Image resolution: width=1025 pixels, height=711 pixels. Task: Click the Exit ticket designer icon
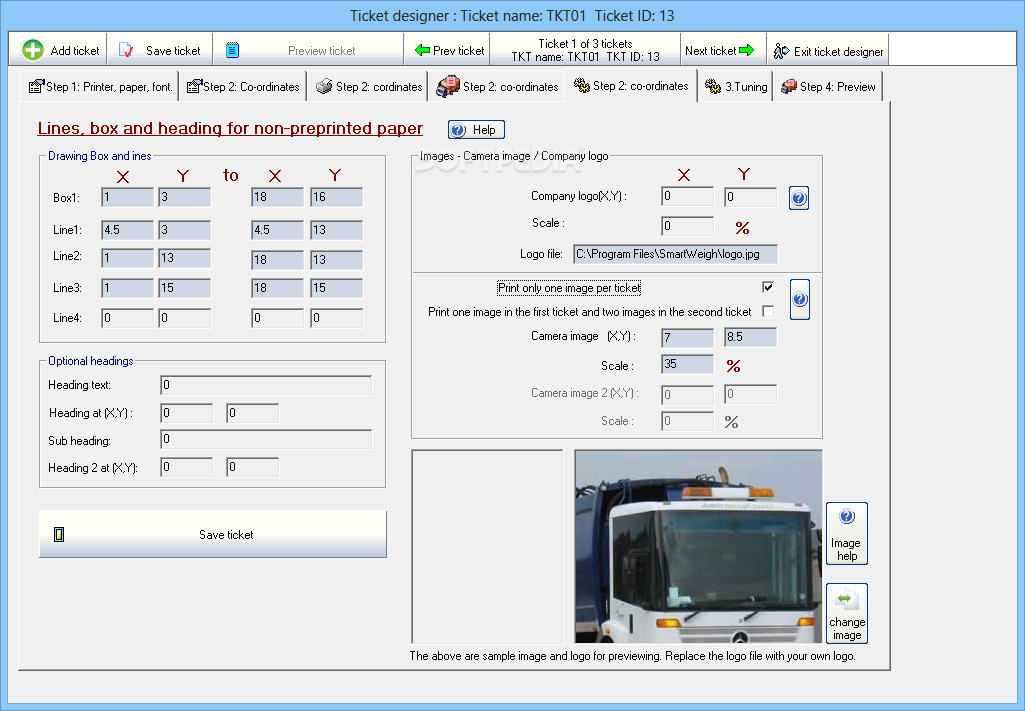[781, 51]
